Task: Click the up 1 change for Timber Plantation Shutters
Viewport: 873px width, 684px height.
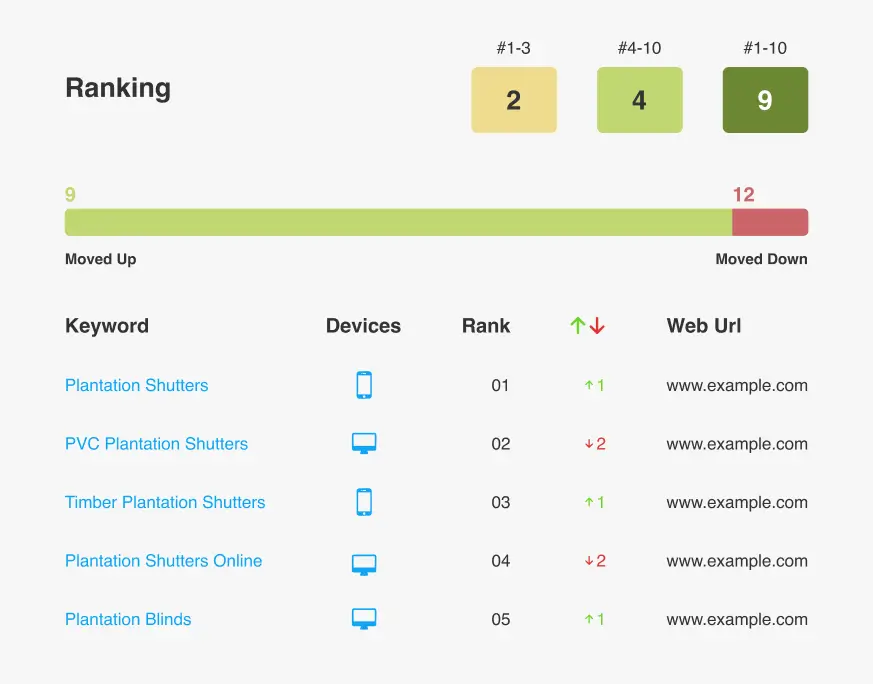Action: tap(595, 502)
